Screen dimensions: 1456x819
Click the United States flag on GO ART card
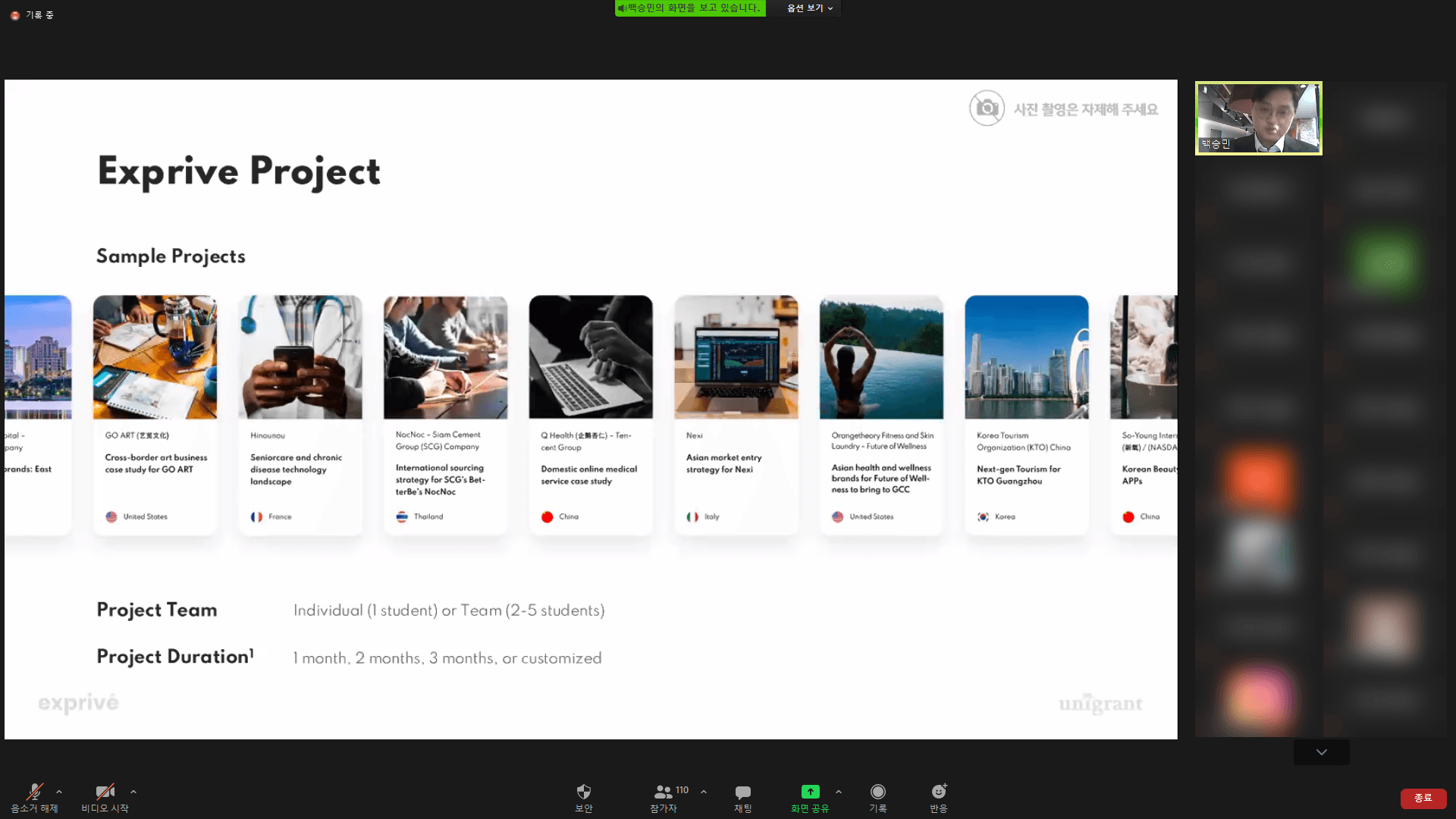coord(111,517)
